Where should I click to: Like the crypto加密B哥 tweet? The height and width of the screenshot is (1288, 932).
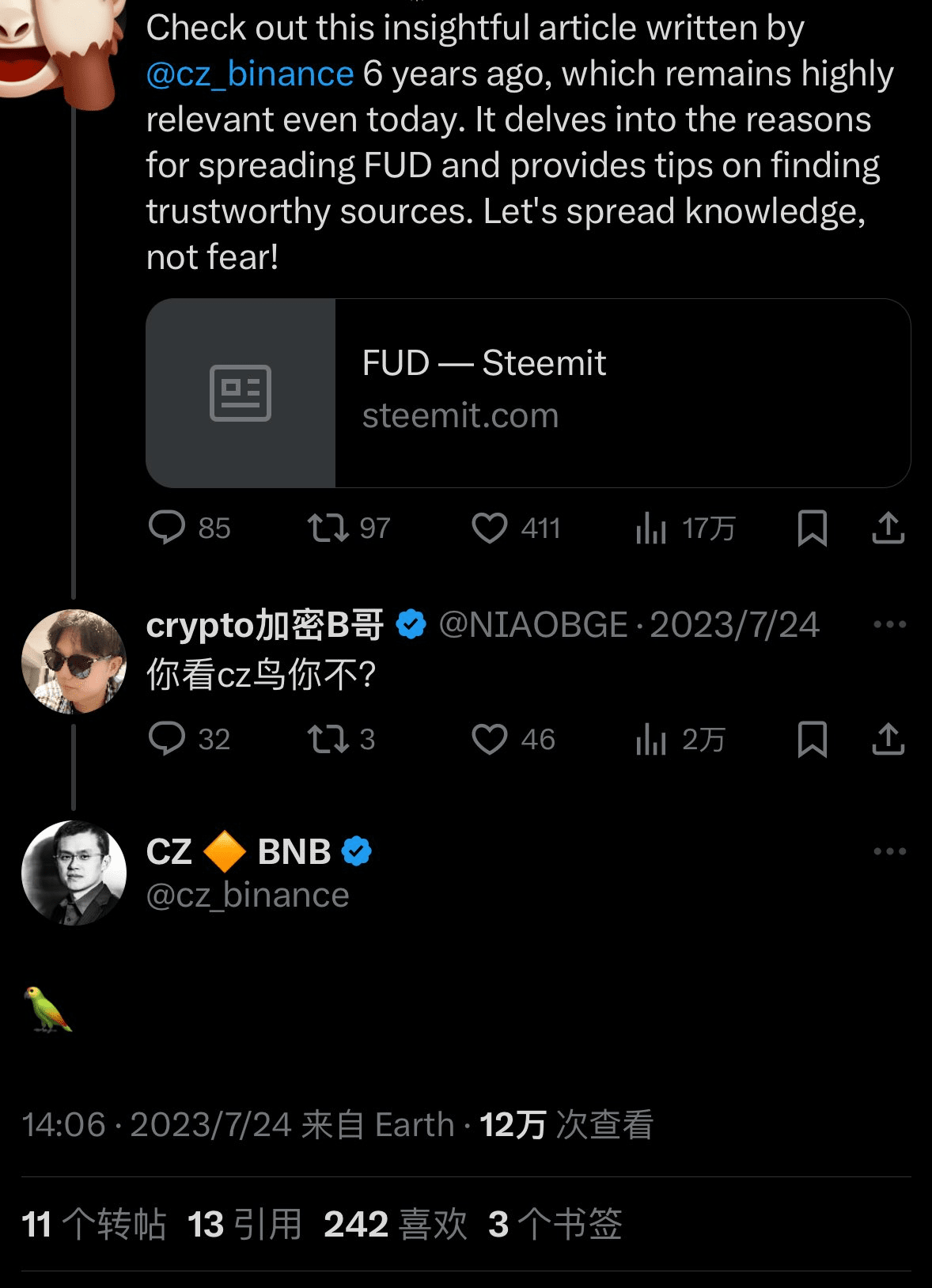coord(490,739)
